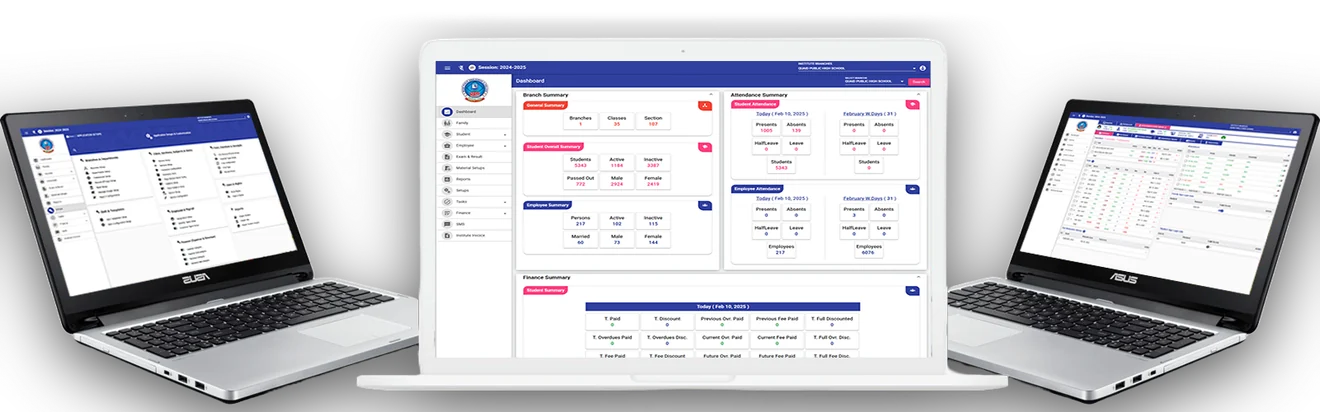This screenshot has width=1320, height=412.
Task: Expand the Tasks sidebar submenu arrow
Action: point(505,202)
